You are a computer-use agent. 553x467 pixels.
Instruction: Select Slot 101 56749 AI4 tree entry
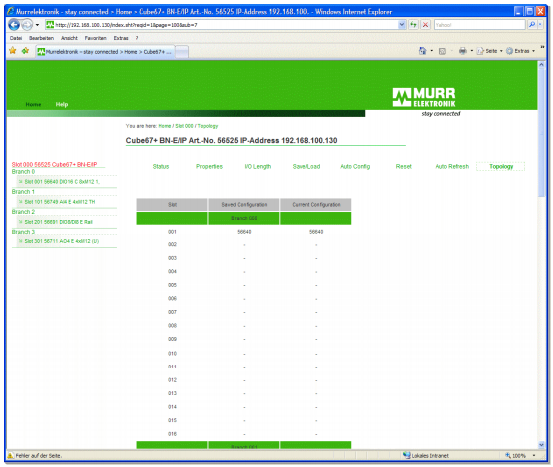[x=60, y=202]
